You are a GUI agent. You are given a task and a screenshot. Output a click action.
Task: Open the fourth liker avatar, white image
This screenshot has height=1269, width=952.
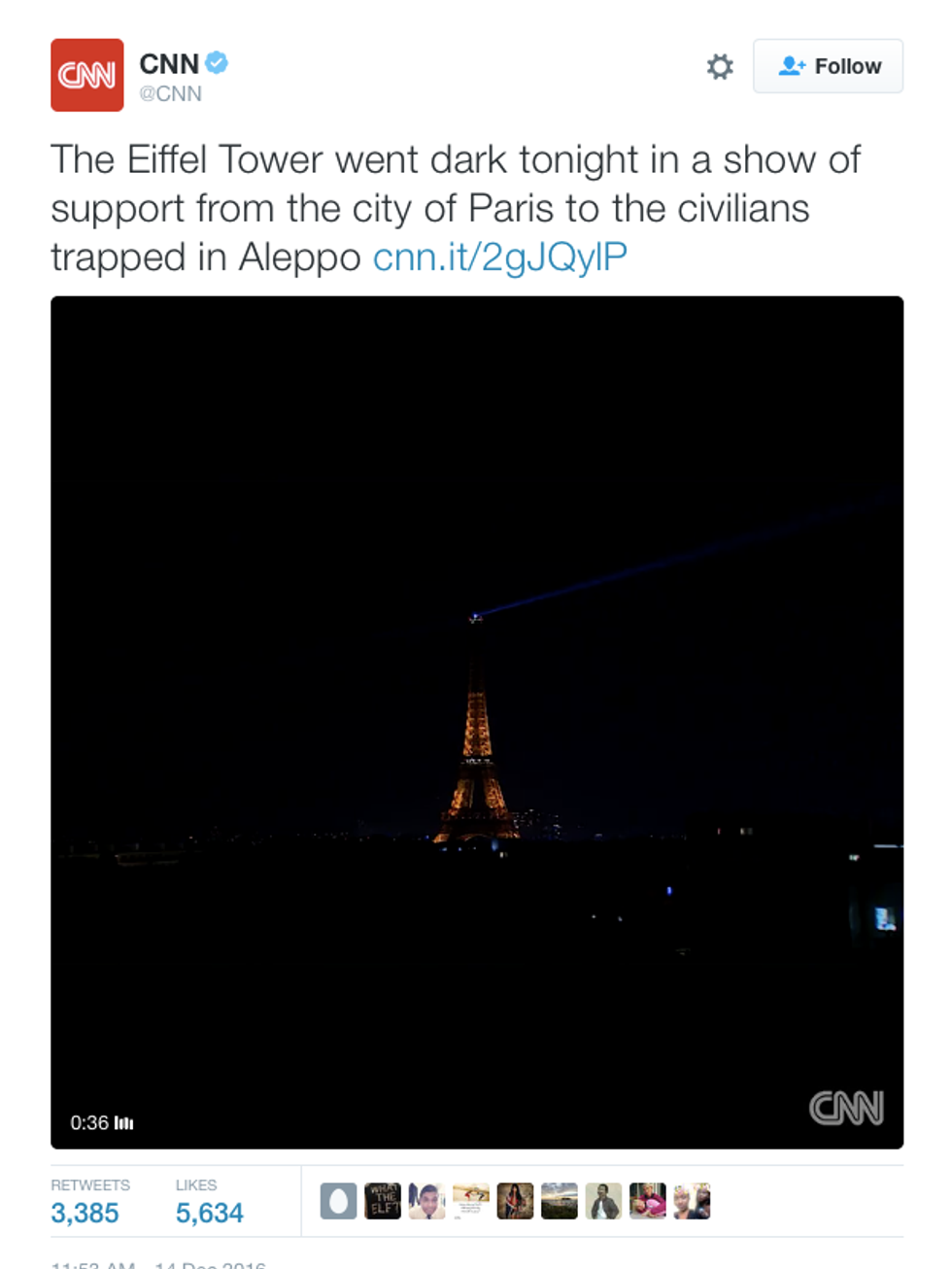click(x=471, y=1201)
